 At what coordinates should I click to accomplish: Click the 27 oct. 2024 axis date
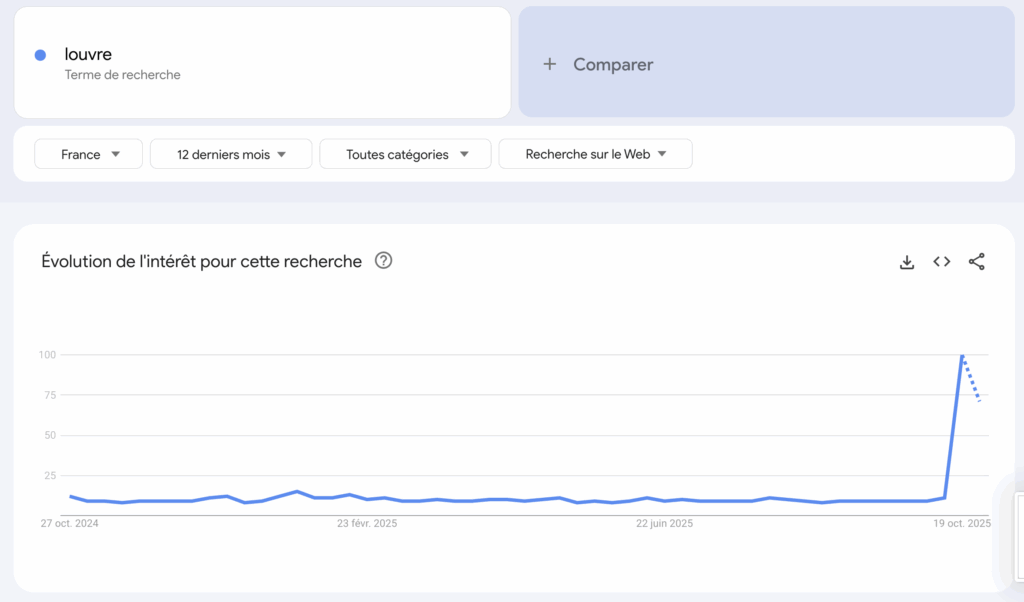69,523
